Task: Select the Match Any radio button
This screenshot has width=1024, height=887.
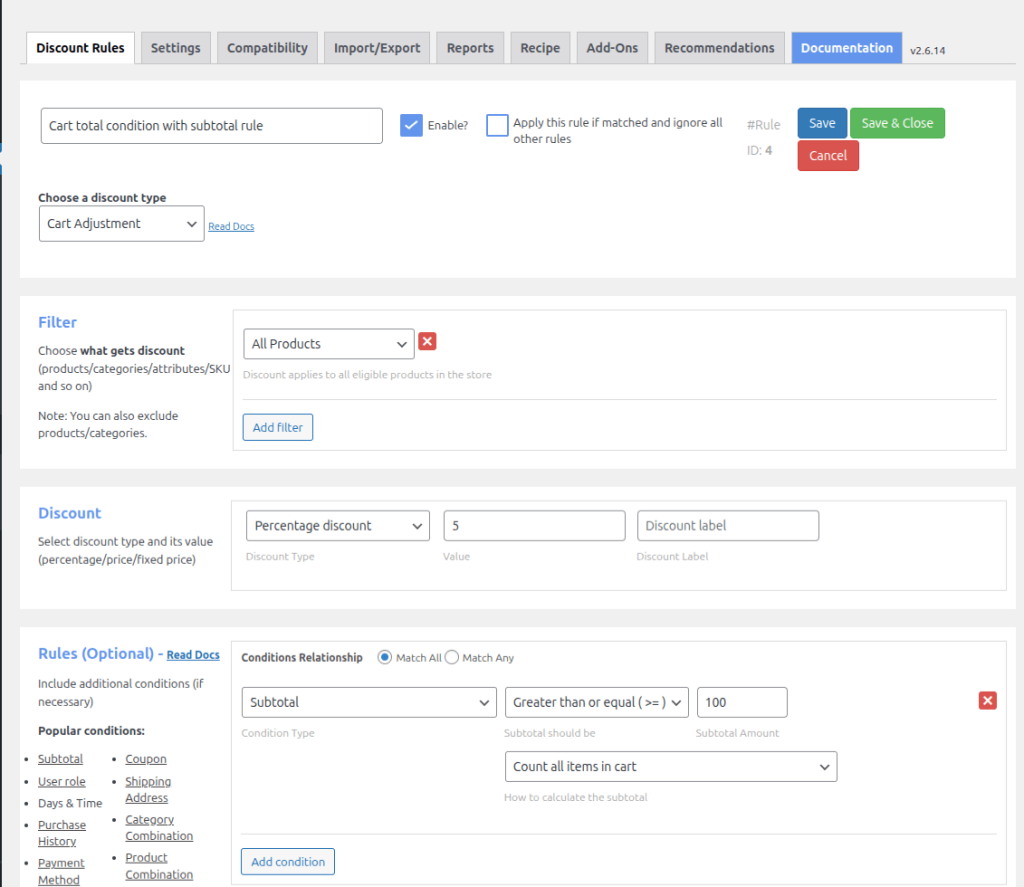Action: point(452,658)
